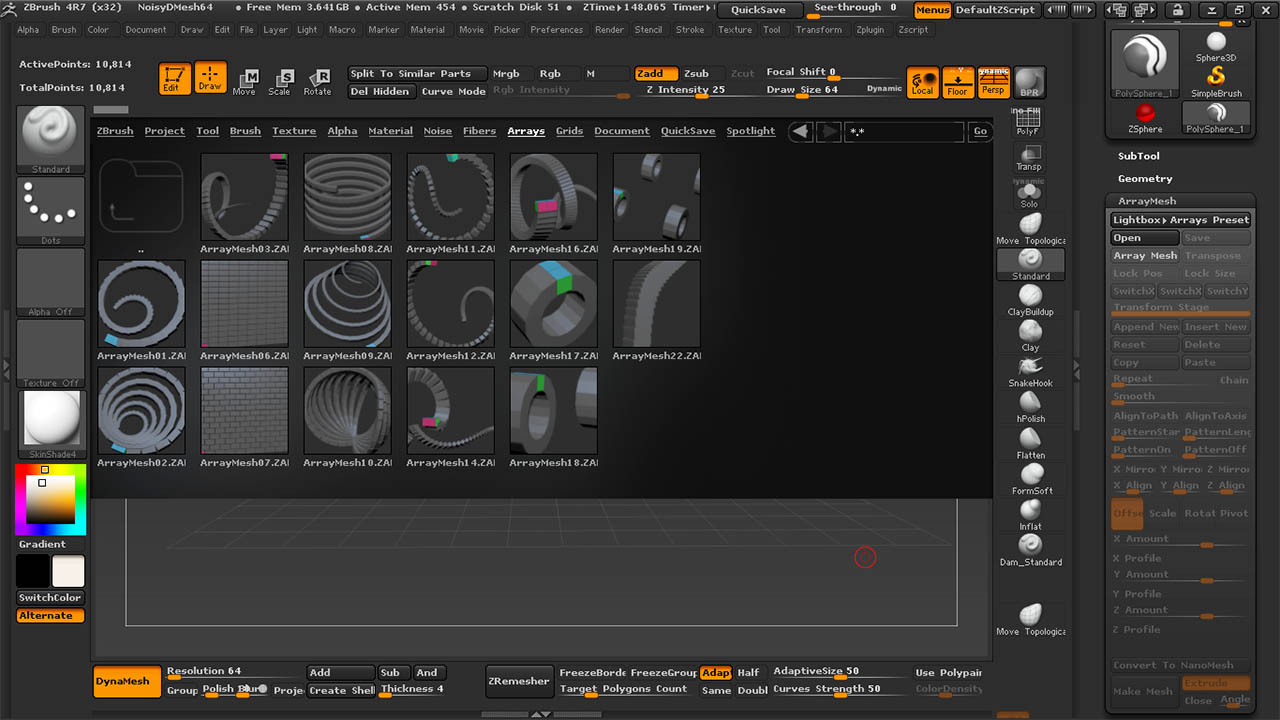The height and width of the screenshot is (720, 1280).
Task: Click the BPR render sphere icon
Action: [x=1028, y=82]
